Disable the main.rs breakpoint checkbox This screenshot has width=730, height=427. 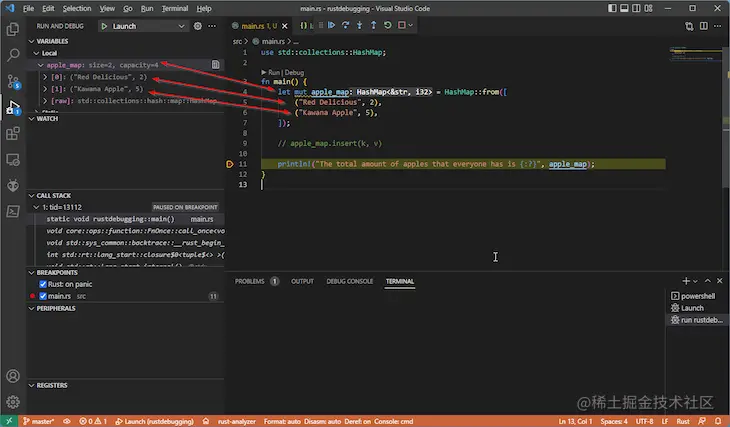[x=42, y=296]
